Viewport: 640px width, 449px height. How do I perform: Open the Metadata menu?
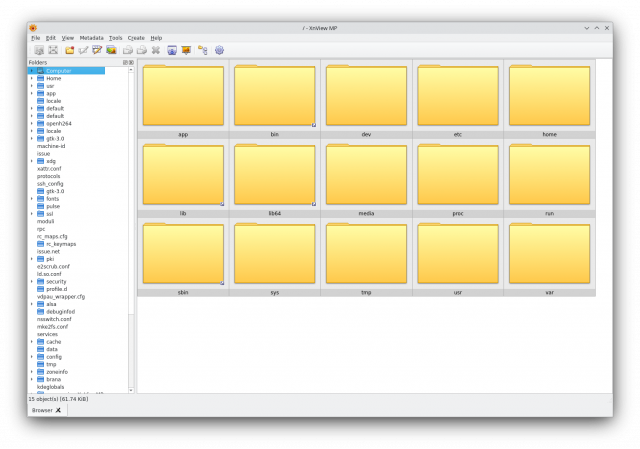[x=91, y=38]
